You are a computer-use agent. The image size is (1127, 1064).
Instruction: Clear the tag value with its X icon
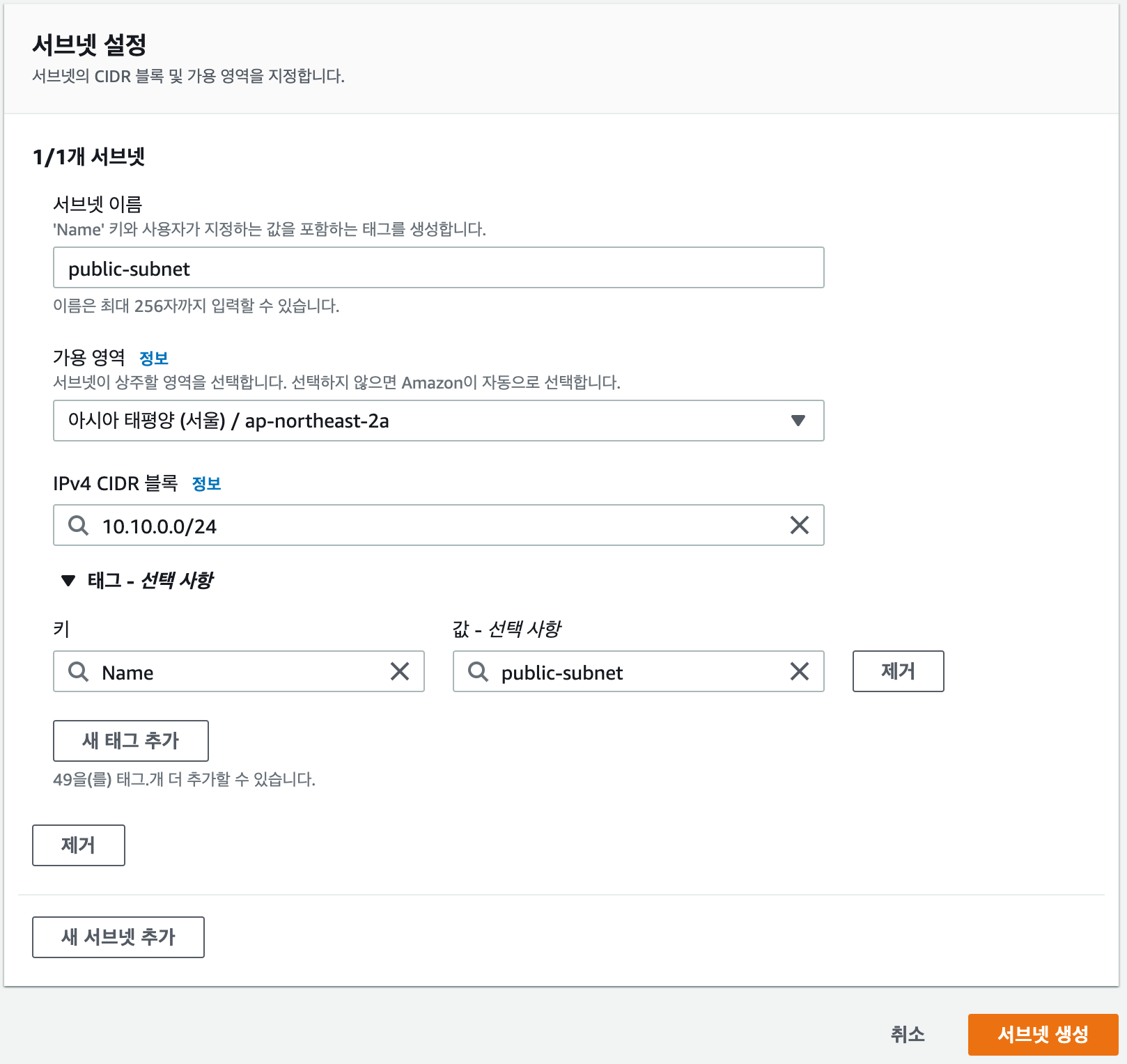pyautogui.click(x=800, y=671)
